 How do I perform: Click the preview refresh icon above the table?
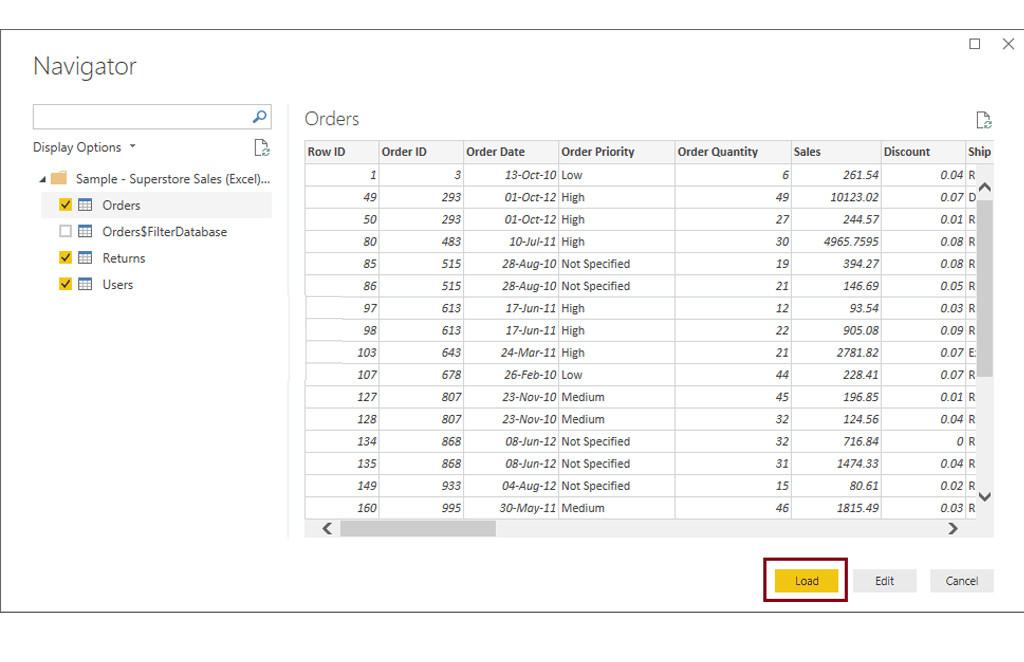(x=984, y=119)
